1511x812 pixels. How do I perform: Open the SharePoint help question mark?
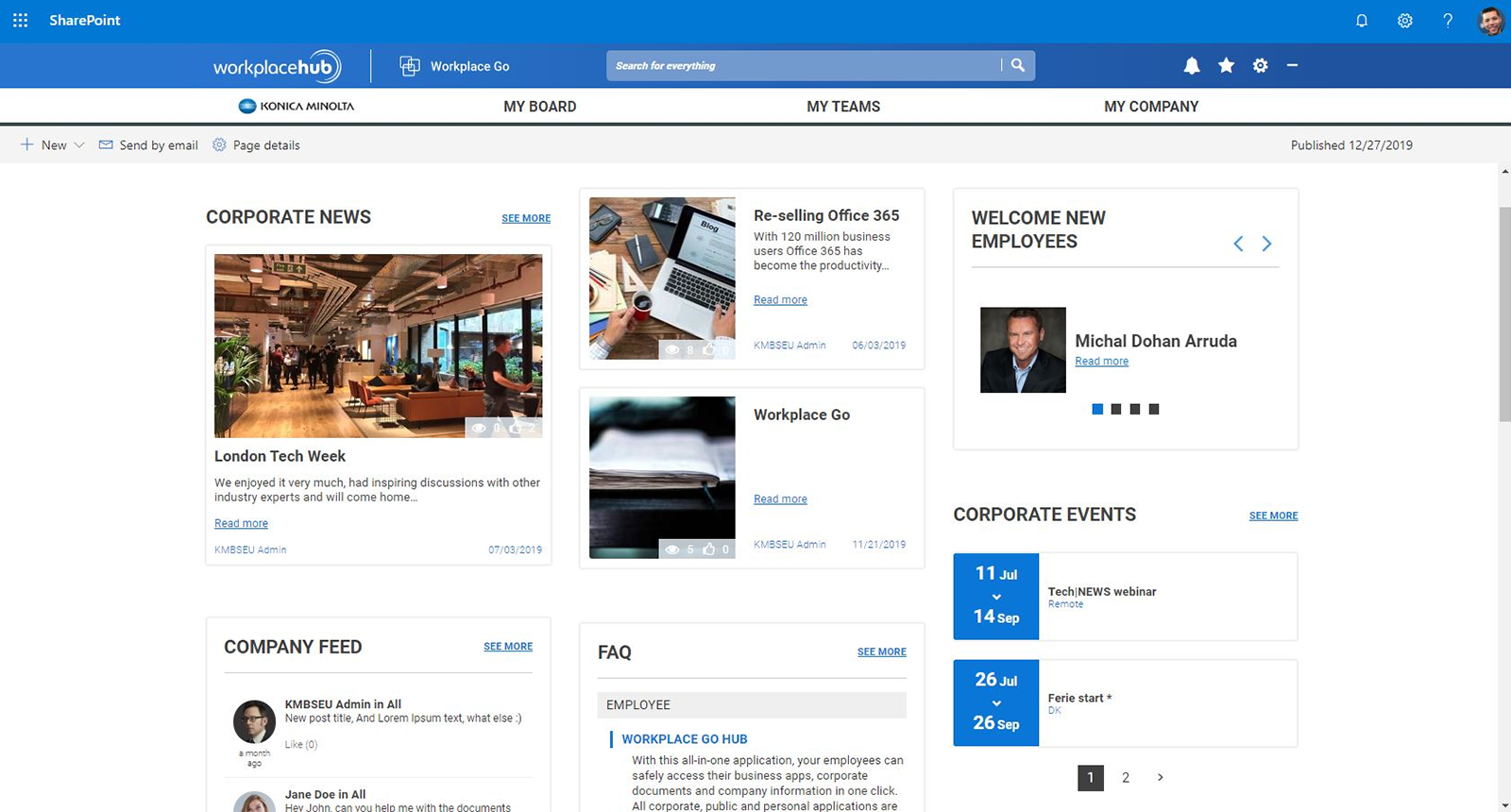(1448, 21)
